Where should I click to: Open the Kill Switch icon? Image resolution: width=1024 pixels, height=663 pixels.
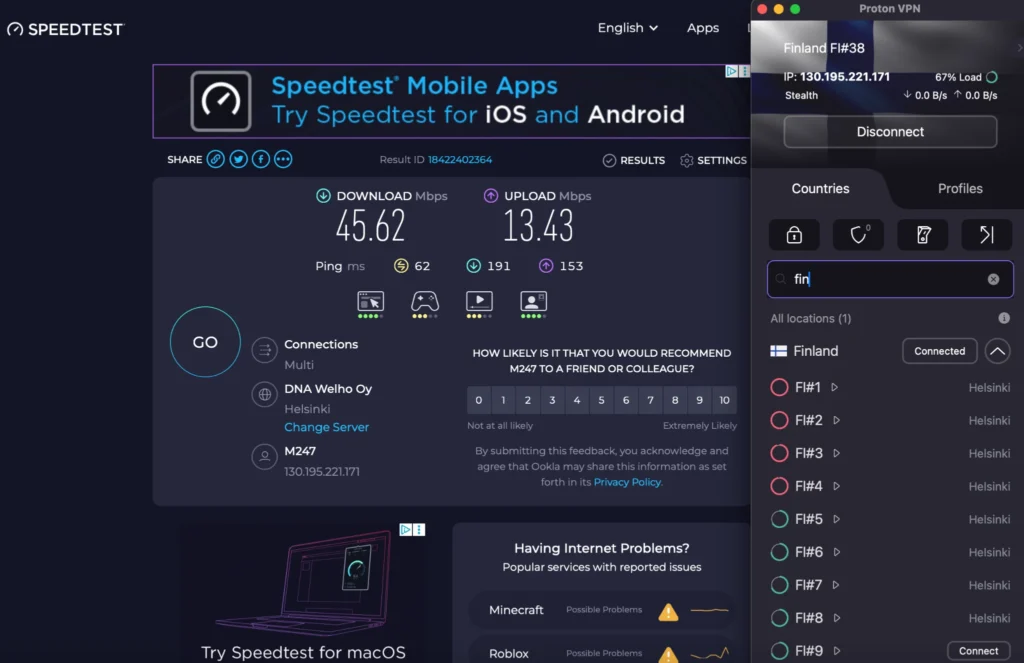coord(922,235)
